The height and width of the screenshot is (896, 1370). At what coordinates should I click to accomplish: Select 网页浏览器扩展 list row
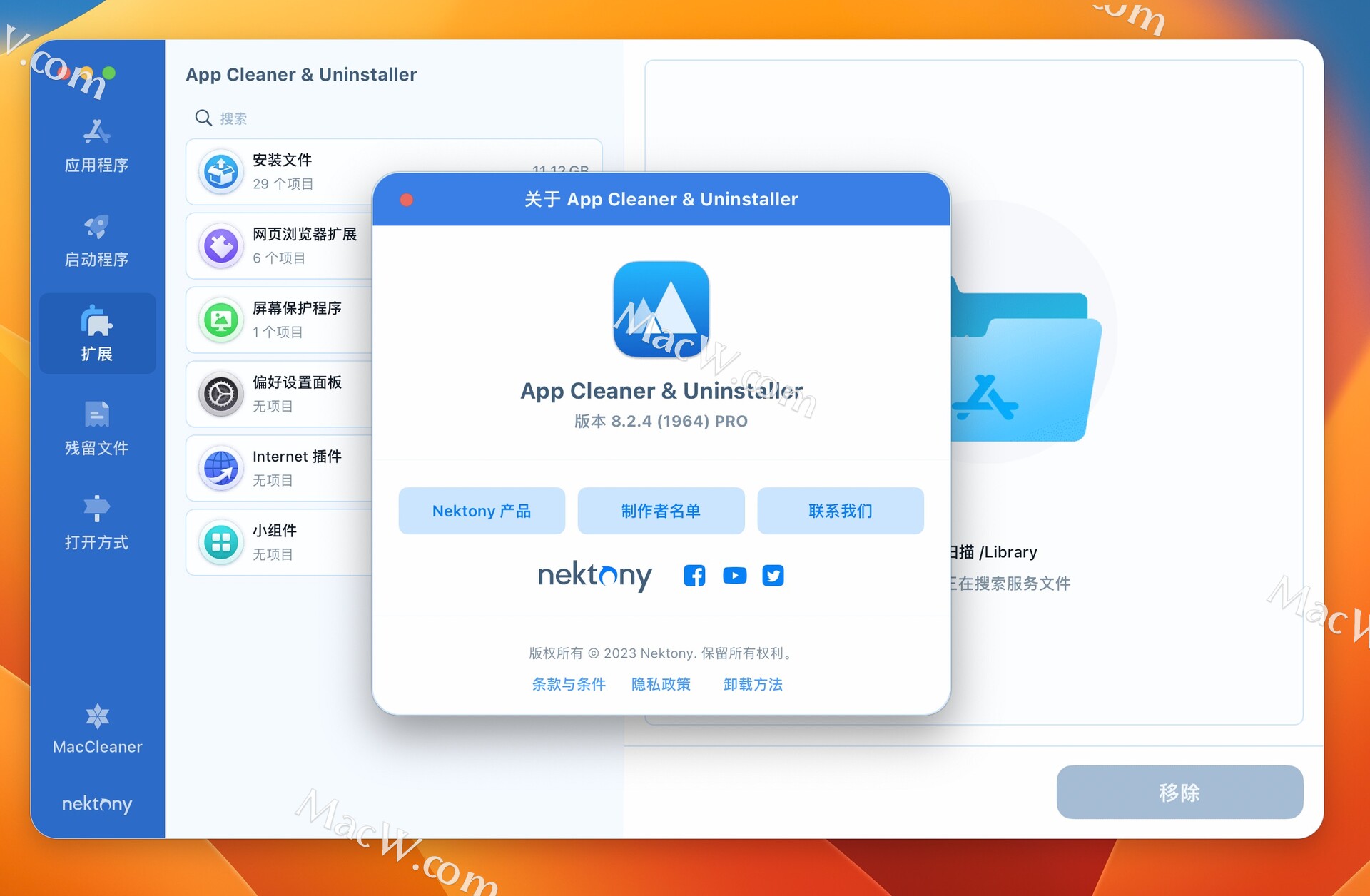click(279, 246)
